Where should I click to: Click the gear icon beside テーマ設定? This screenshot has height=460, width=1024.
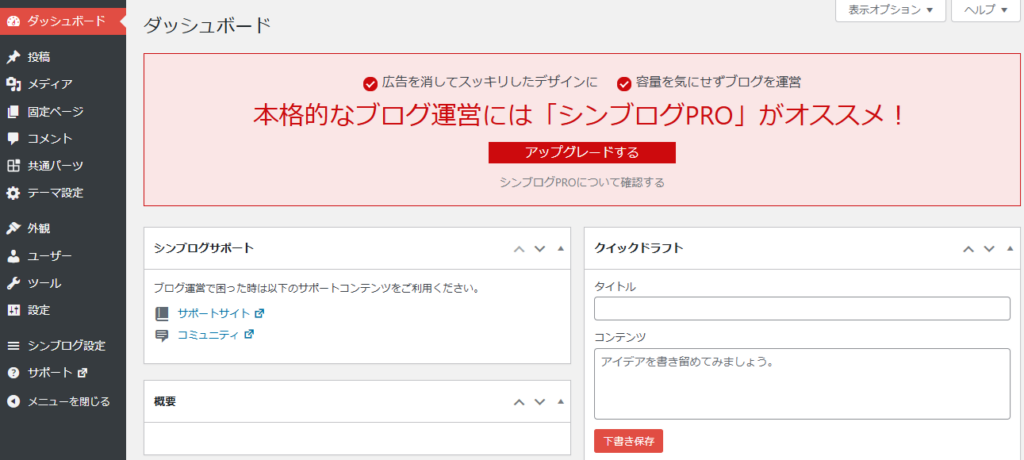click(13, 193)
